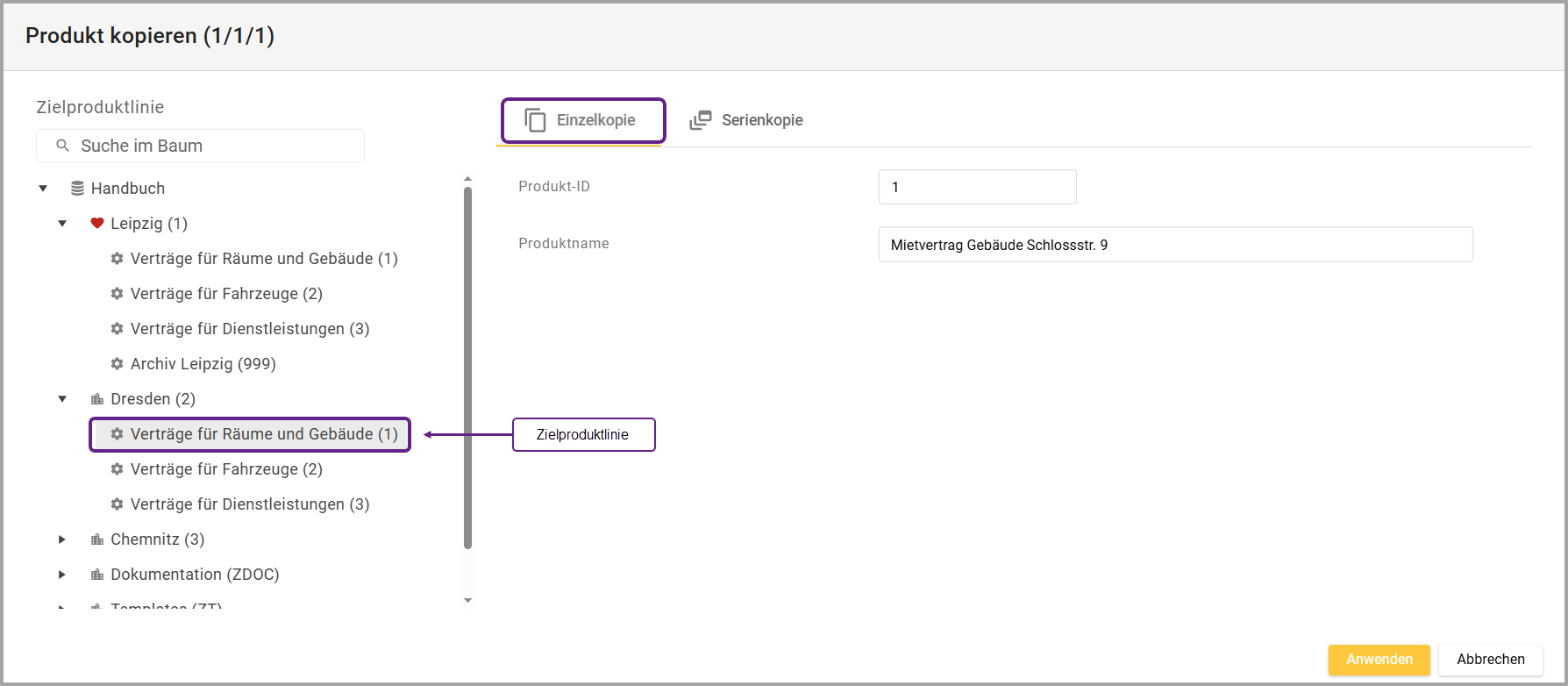Click the red heart icon beside Leipzig
Screen dimensions: 1568x686
pos(97,224)
